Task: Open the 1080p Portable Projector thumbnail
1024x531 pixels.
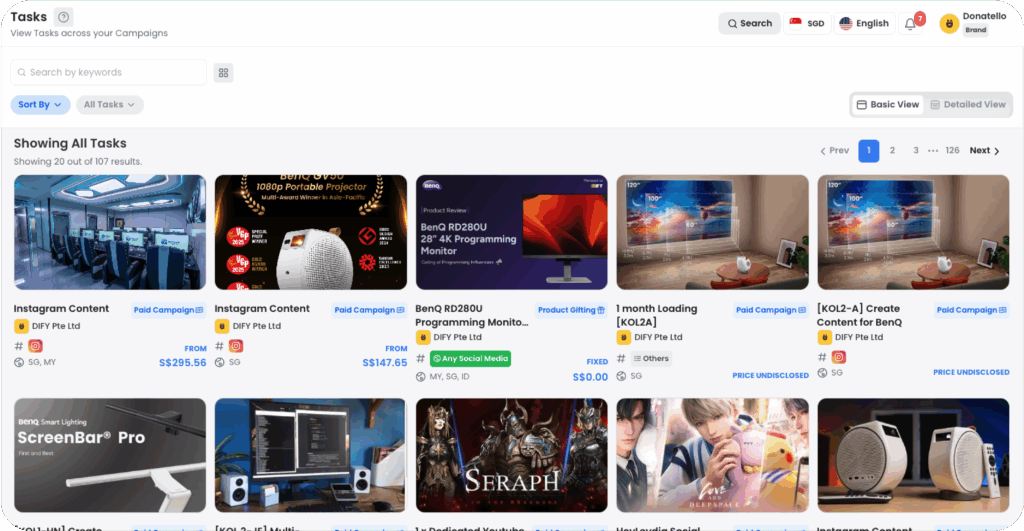Action: [311, 232]
